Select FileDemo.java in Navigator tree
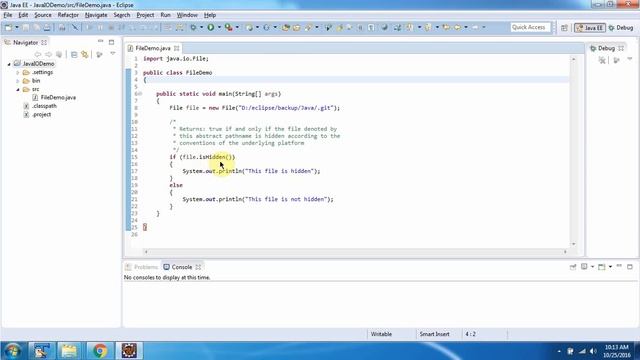 (x=58, y=98)
